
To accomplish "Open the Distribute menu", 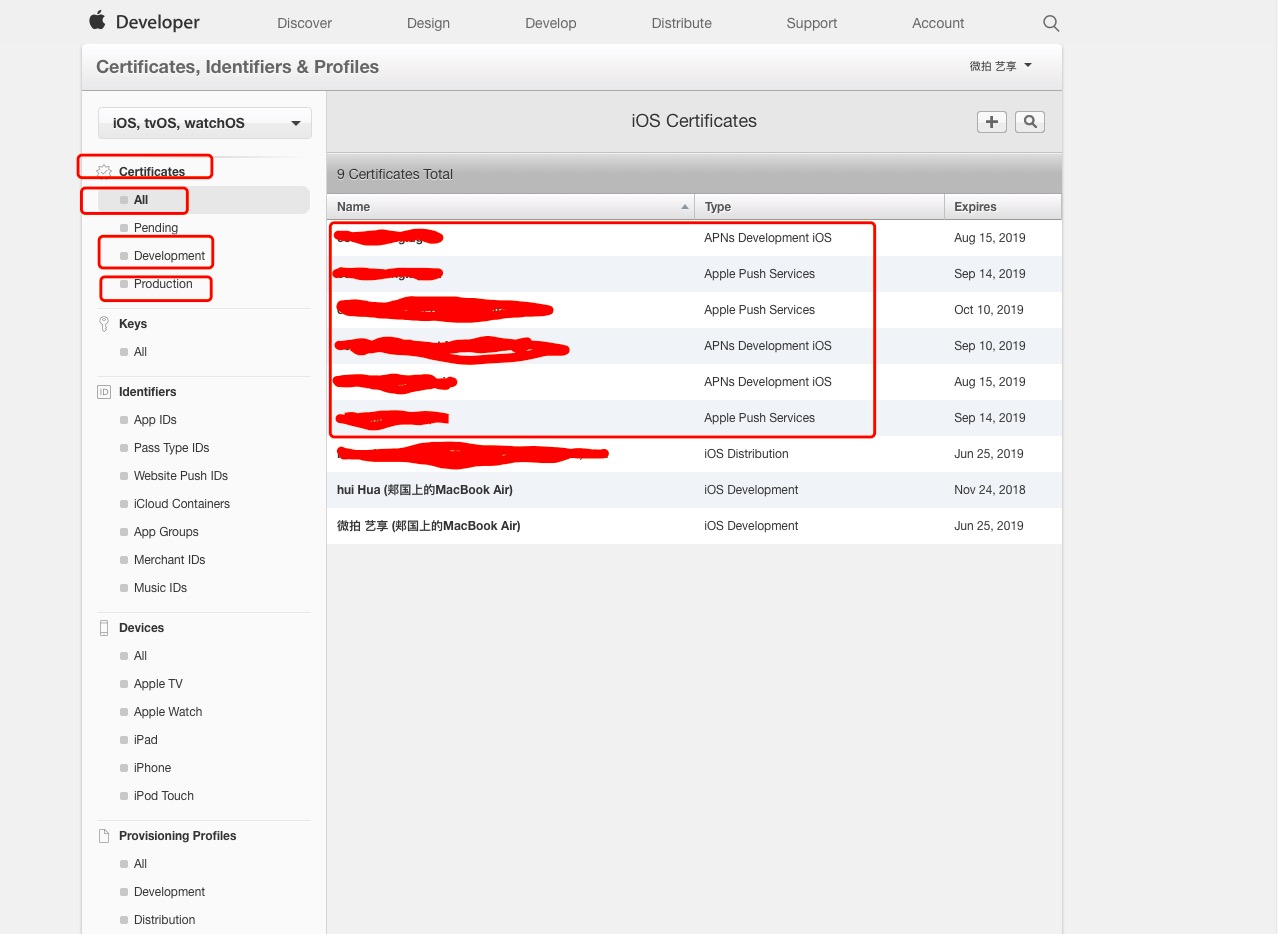I will pos(681,23).
